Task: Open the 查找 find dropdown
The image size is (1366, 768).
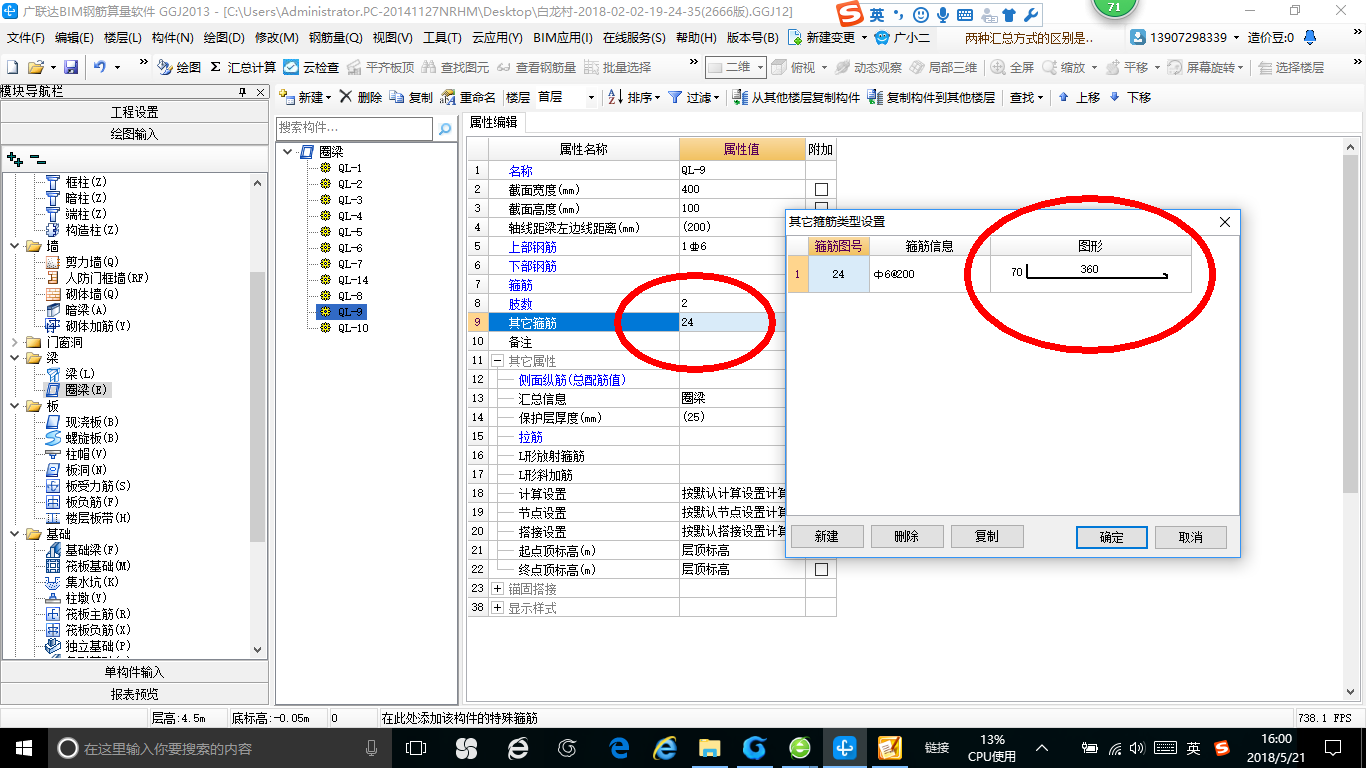Action: coord(1027,97)
